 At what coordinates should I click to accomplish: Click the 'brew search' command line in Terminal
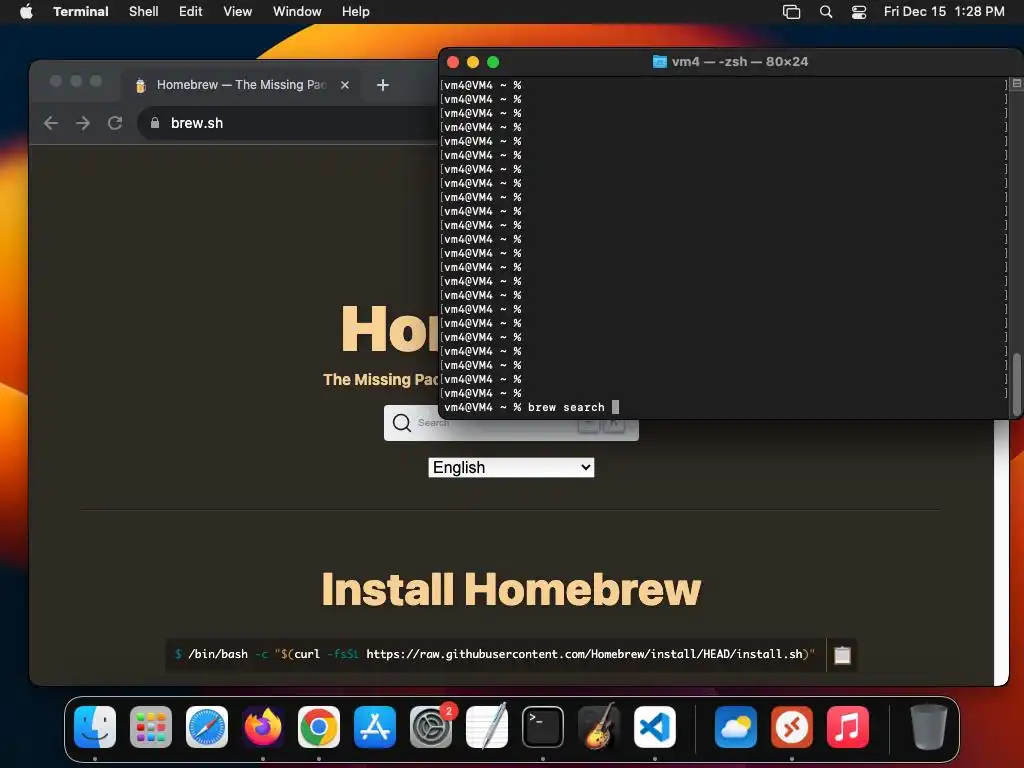click(x=566, y=408)
